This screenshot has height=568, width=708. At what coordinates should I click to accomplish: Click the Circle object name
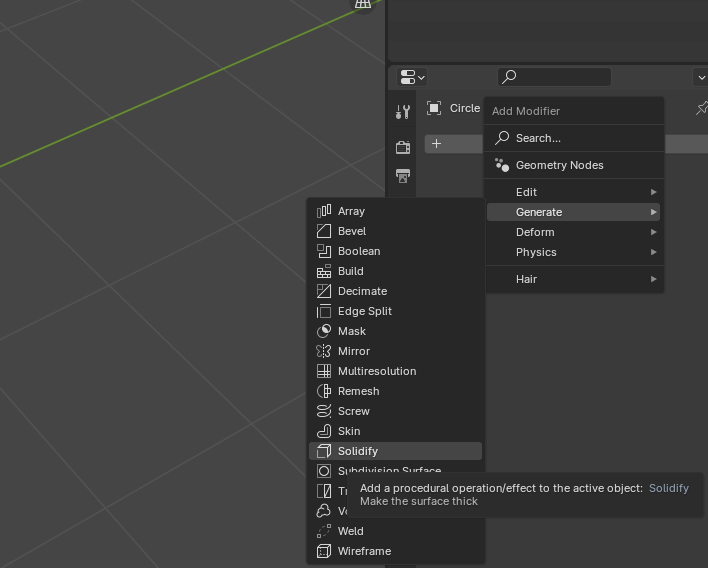[x=465, y=108]
